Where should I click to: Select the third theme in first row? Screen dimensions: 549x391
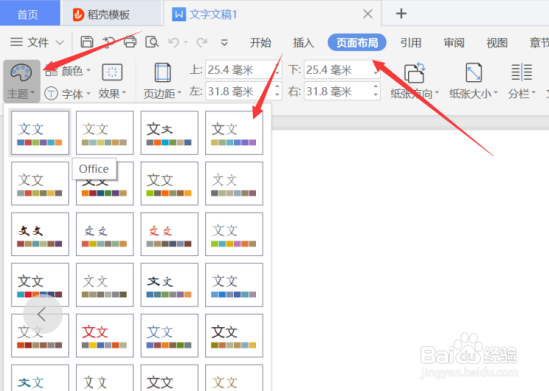169,133
